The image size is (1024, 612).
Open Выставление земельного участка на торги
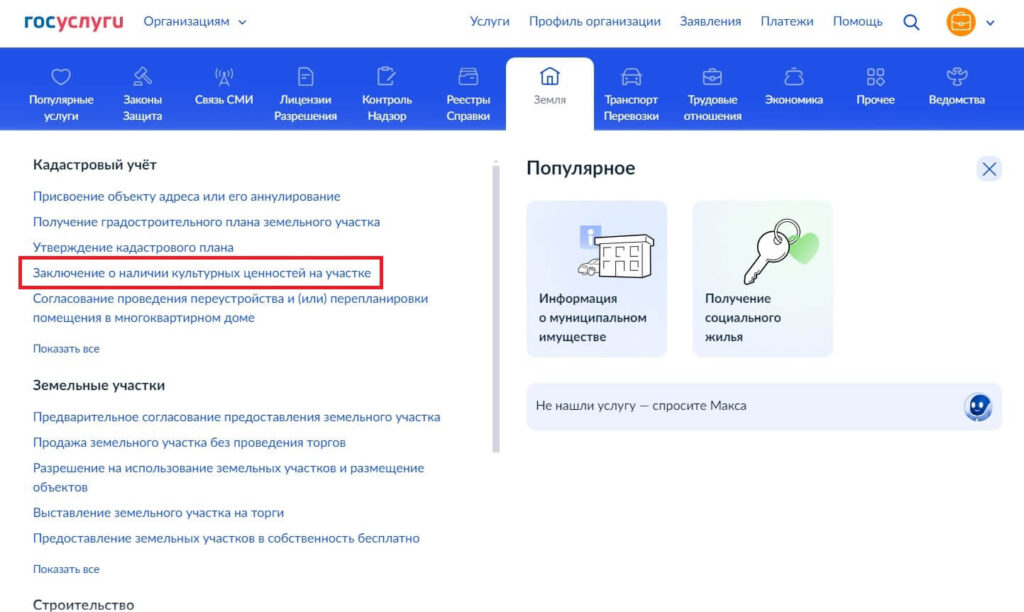coord(159,513)
